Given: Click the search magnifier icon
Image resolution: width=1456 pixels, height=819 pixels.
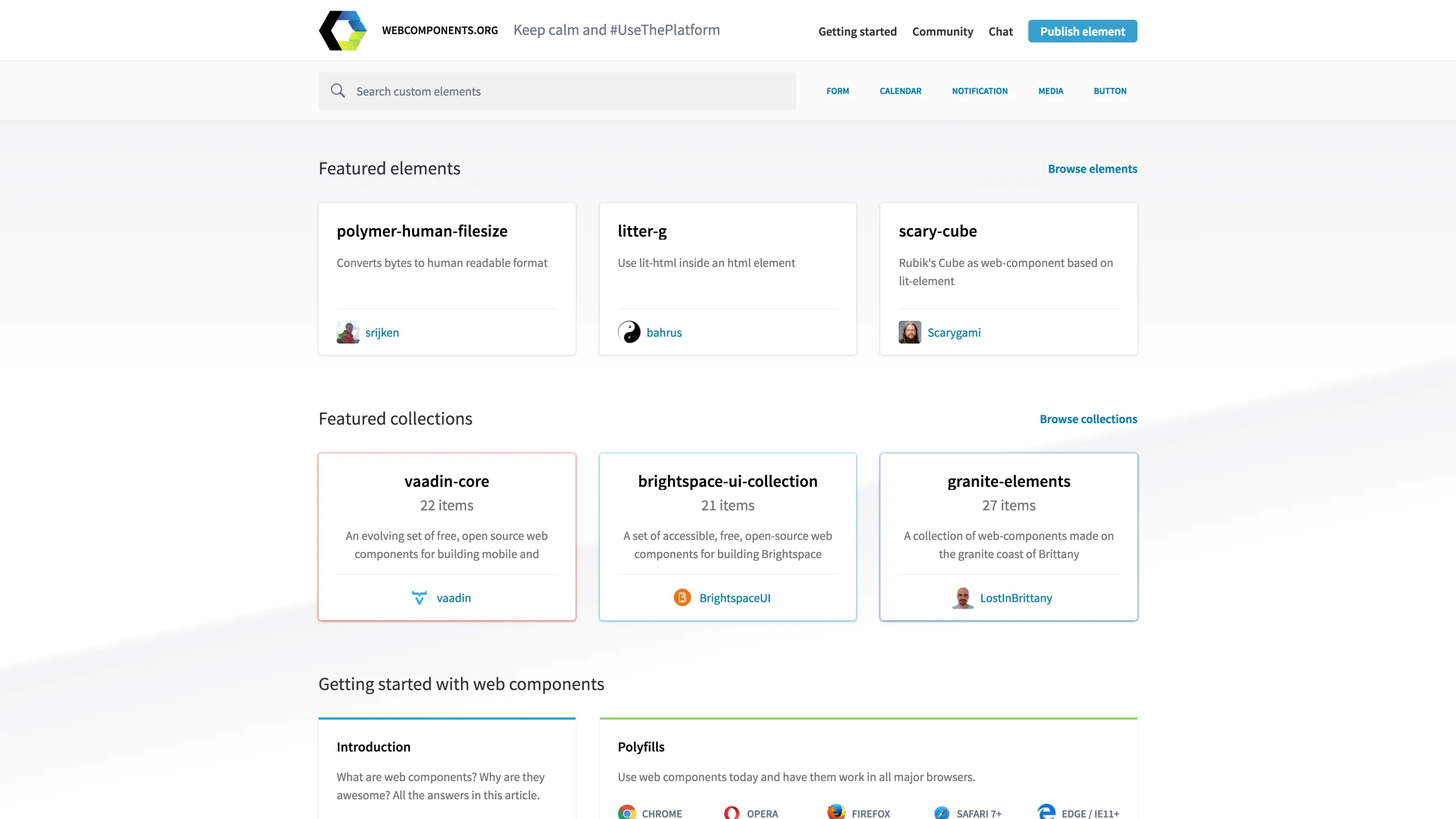Looking at the screenshot, I should point(337,90).
